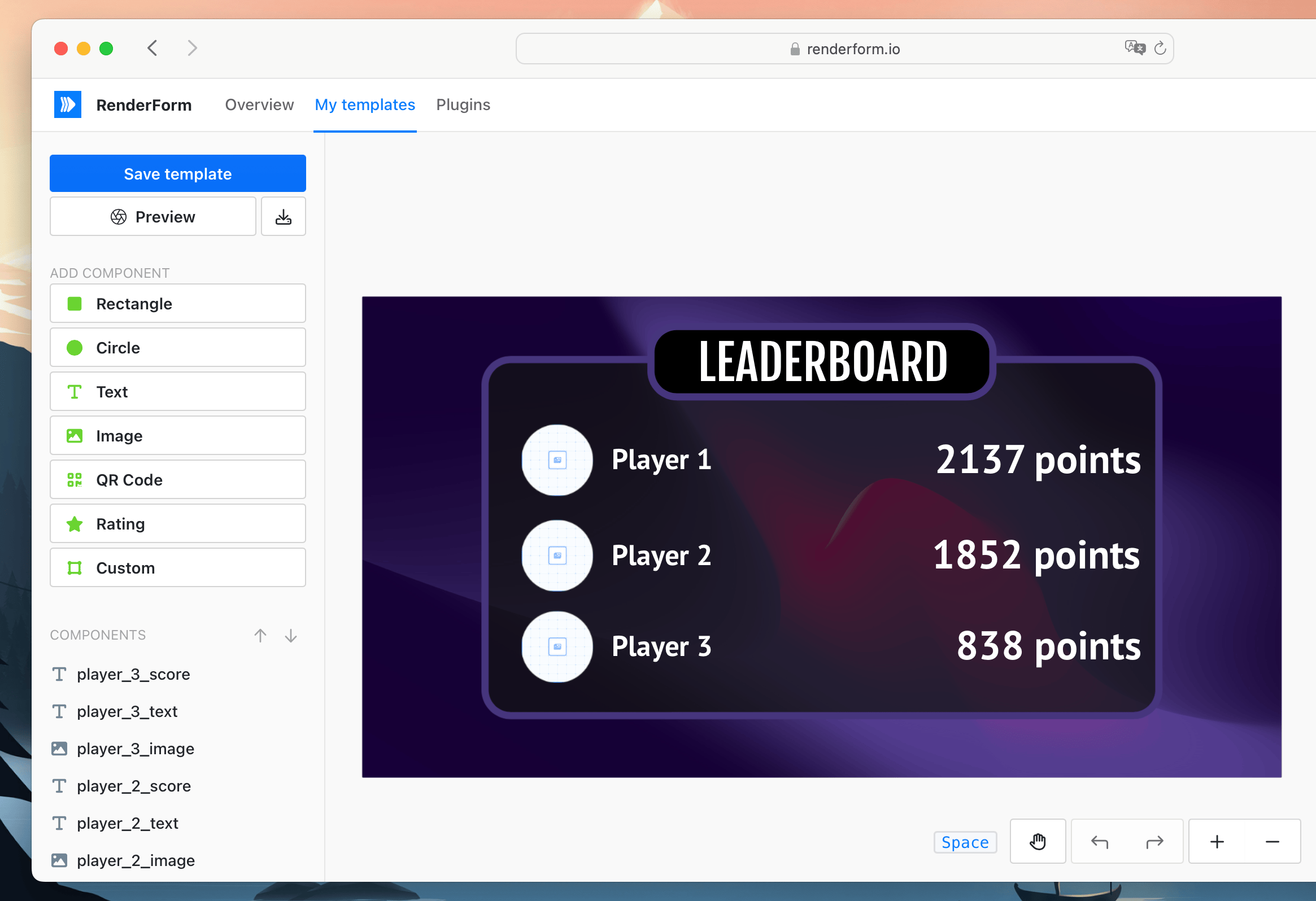
Task: Select player_3_score component in list
Action: point(135,674)
